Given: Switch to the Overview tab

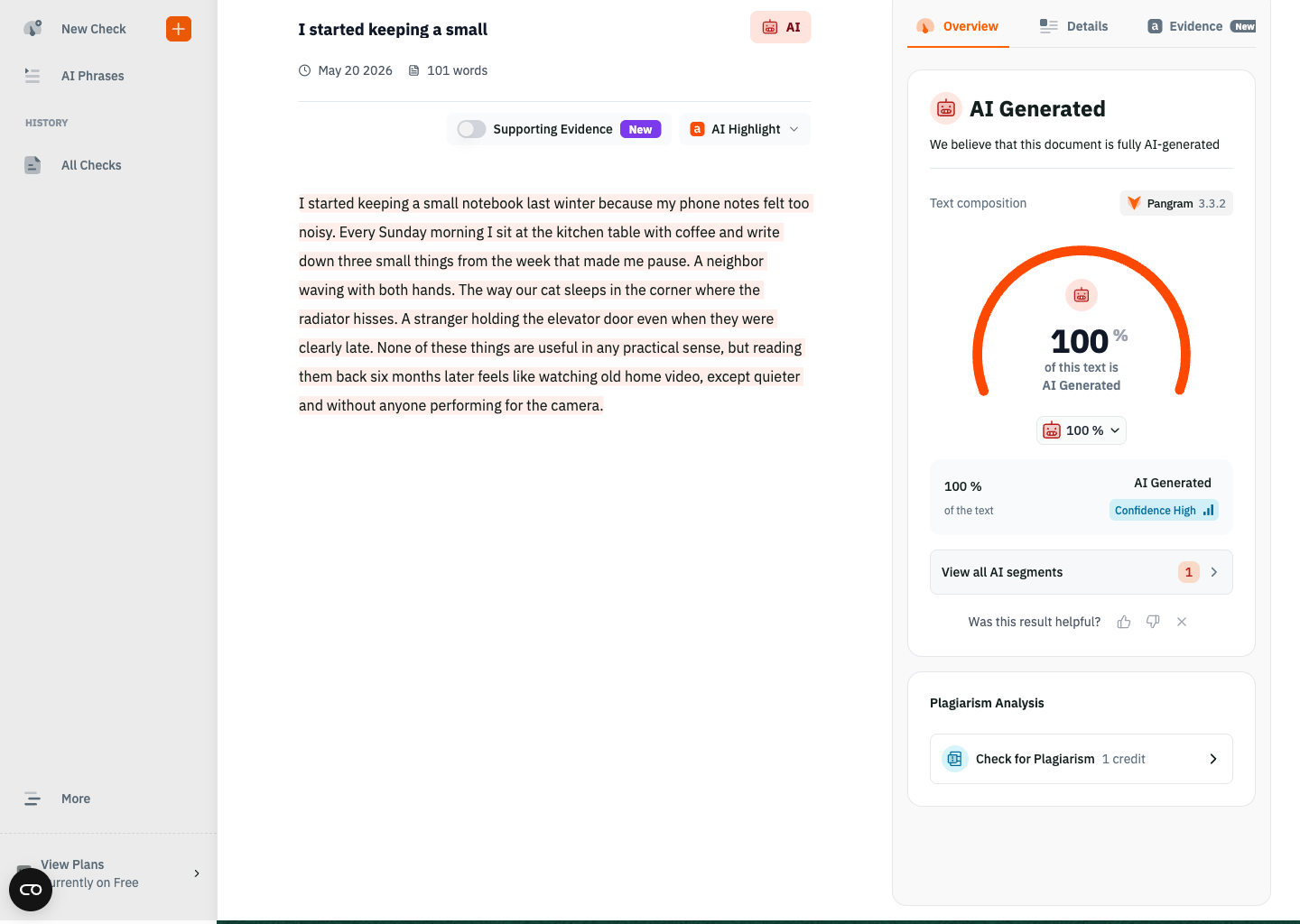Looking at the screenshot, I should [958, 26].
